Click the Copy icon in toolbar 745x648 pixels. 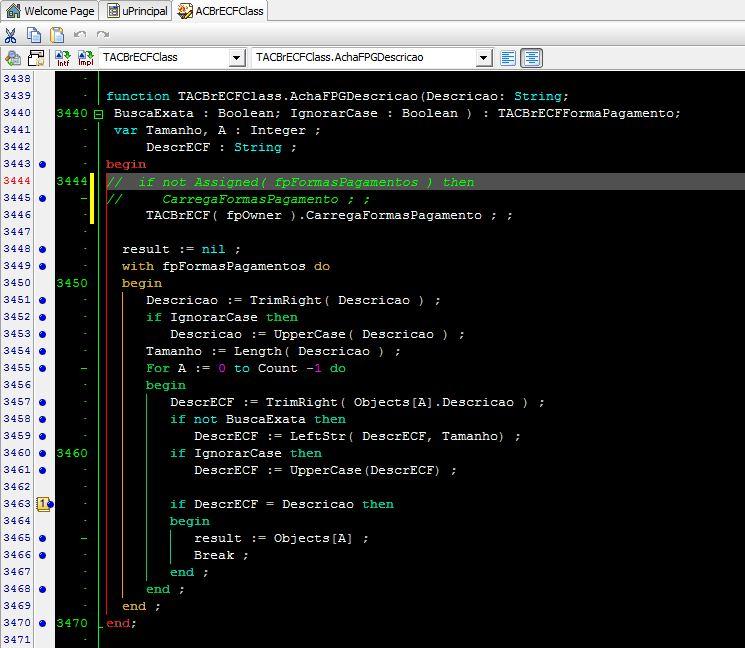[x=34, y=35]
